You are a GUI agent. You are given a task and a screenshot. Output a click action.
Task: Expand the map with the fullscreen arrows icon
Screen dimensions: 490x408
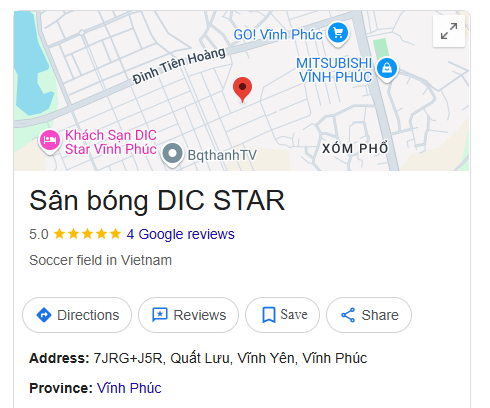tap(449, 31)
